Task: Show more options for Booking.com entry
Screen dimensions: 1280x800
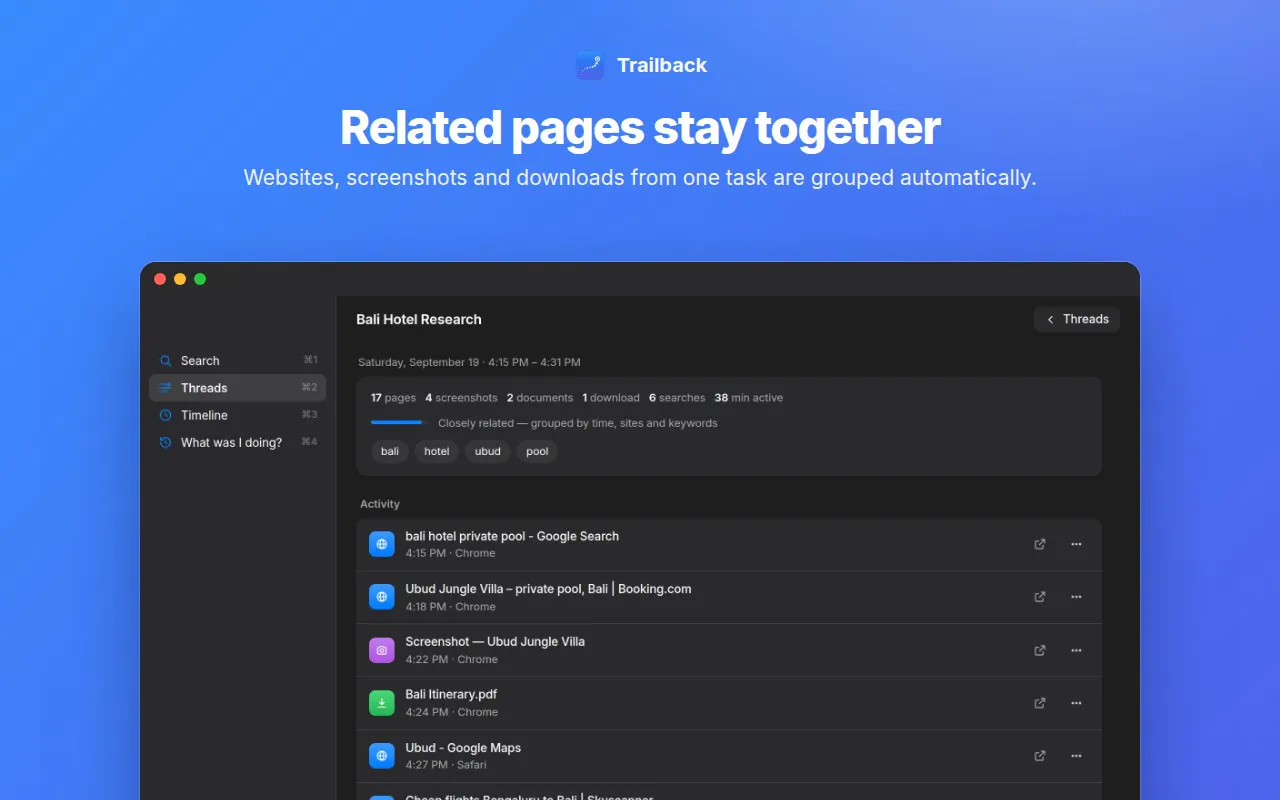Action: pyautogui.click(x=1076, y=597)
